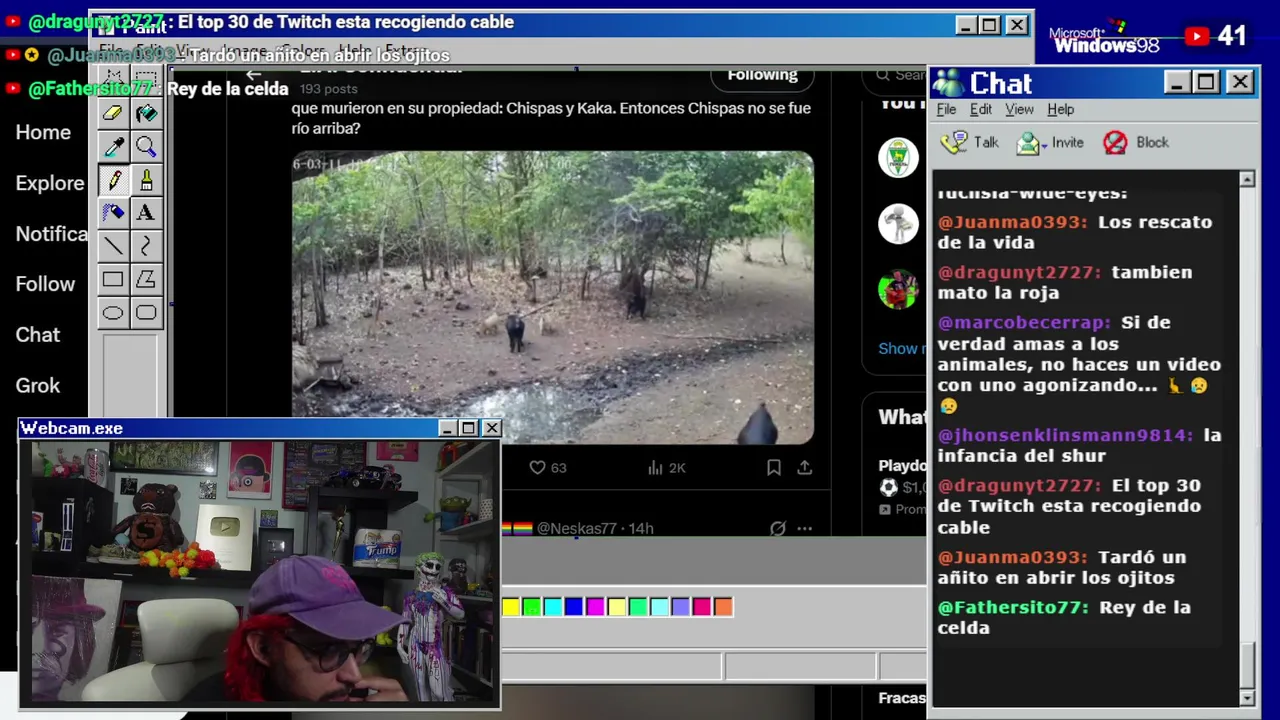
Task: Pick the dark blue swatch in Paint palette
Action: [x=574, y=607]
